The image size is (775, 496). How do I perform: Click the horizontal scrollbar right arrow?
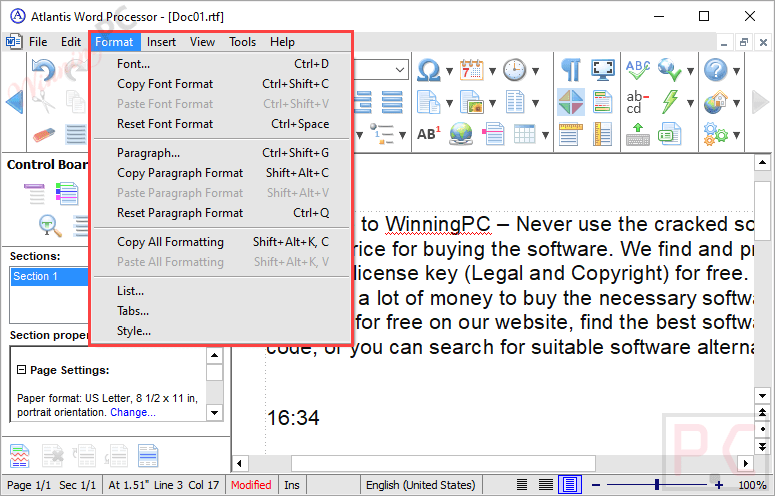tap(745, 463)
